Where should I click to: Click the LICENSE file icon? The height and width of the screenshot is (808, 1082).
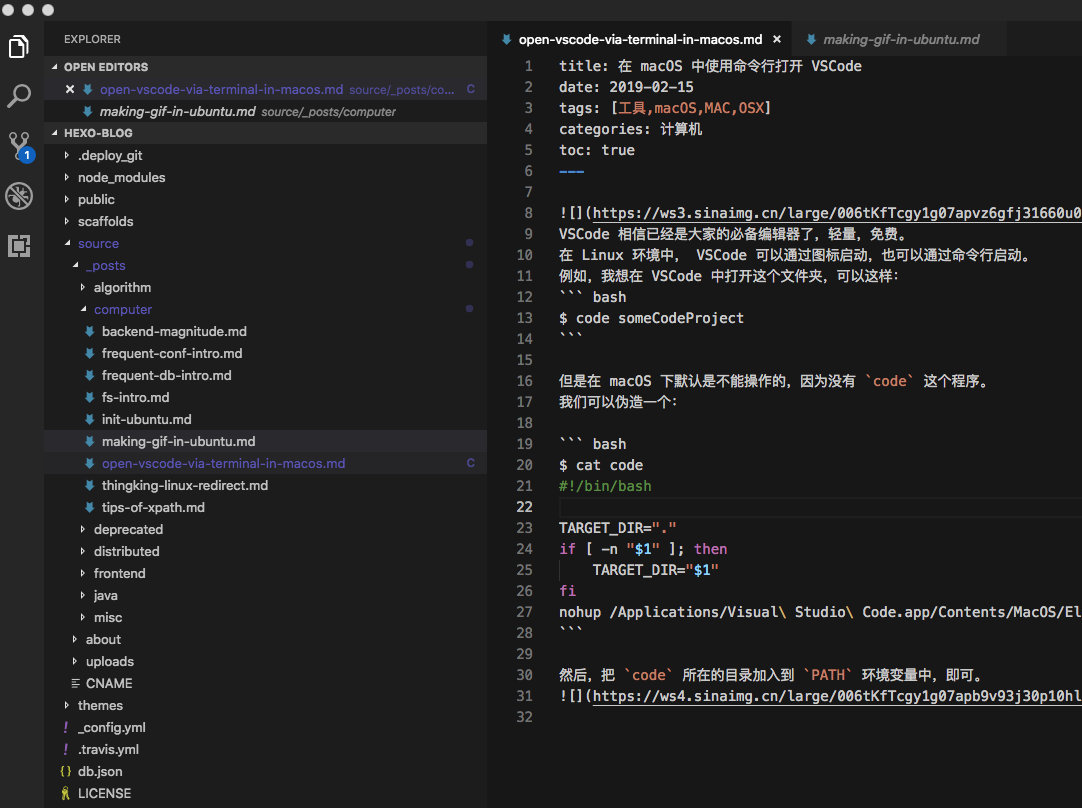coord(66,793)
